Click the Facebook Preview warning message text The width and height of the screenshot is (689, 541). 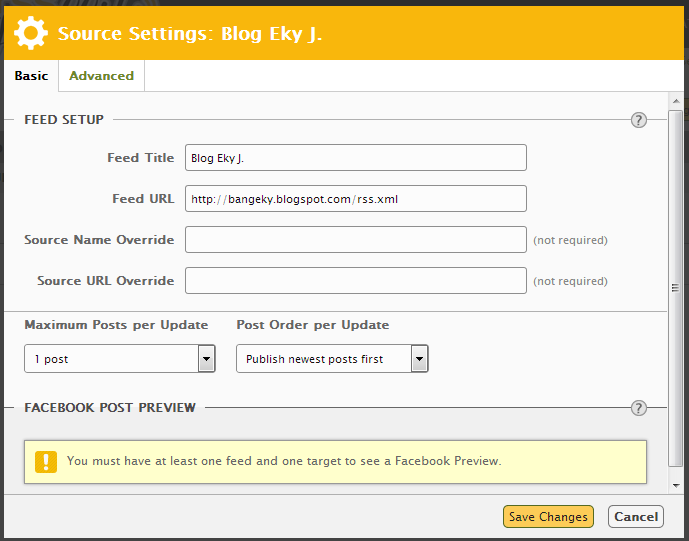[x=284, y=461]
